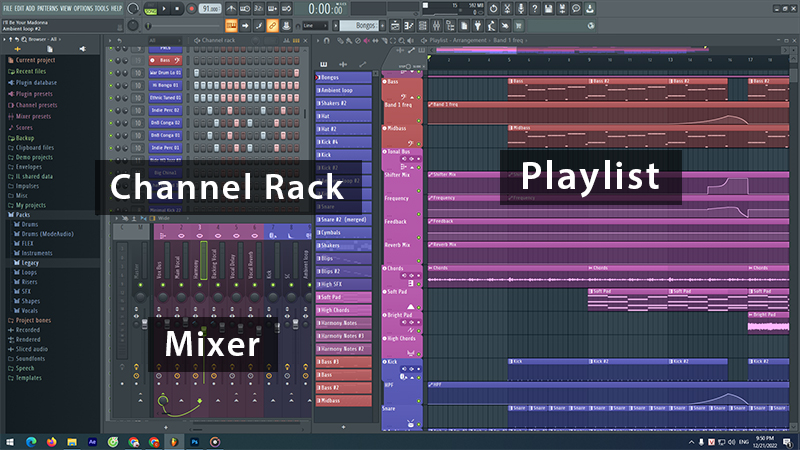The width and height of the screenshot is (800, 450).
Task: Select the Kick #4 pattern in picker
Action: point(343,142)
